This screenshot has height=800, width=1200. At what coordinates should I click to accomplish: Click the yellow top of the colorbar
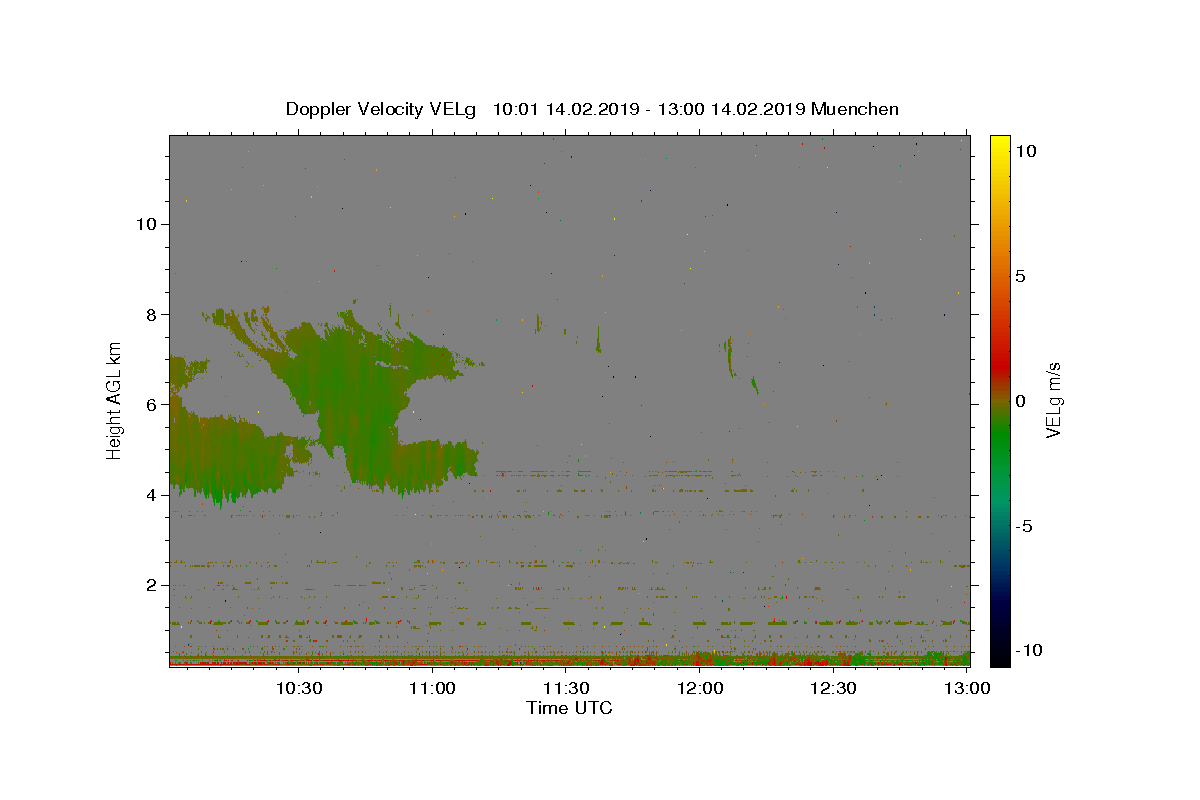(1000, 145)
